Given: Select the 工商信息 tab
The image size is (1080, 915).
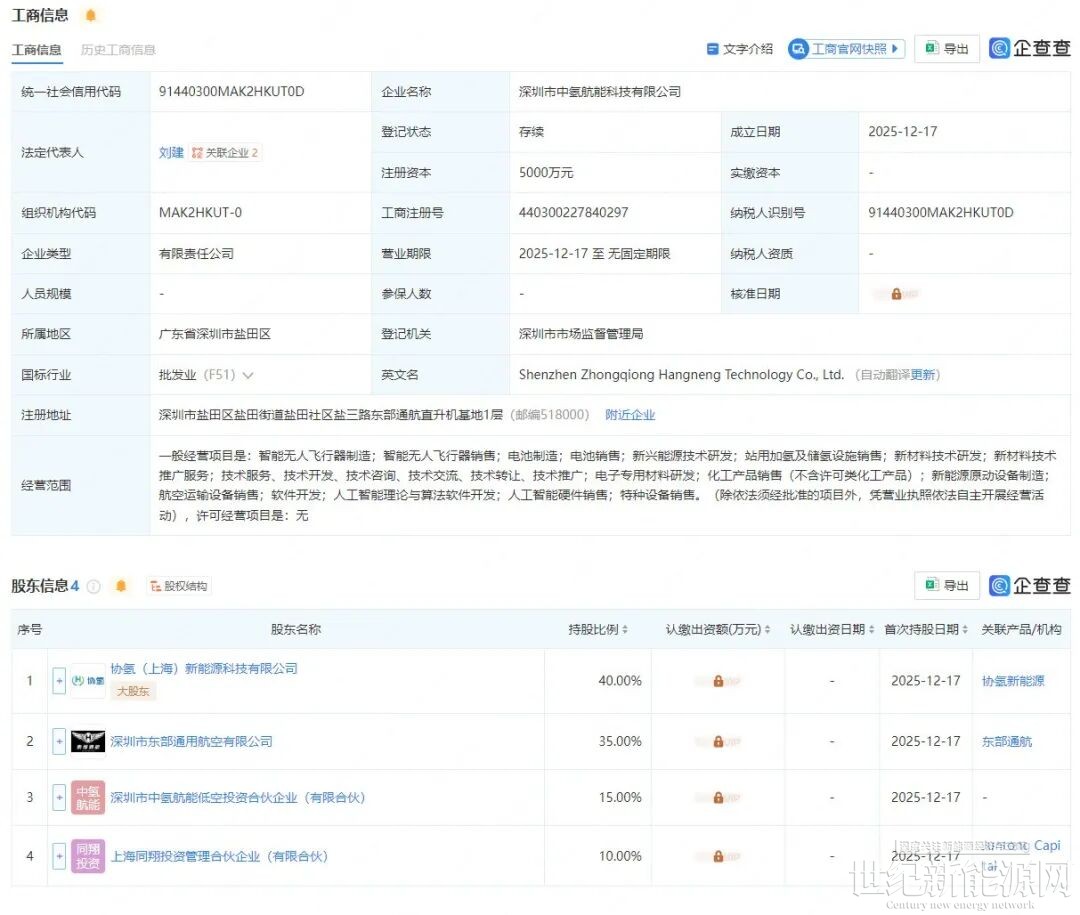Looking at the screenshot, I should (37, 49).
